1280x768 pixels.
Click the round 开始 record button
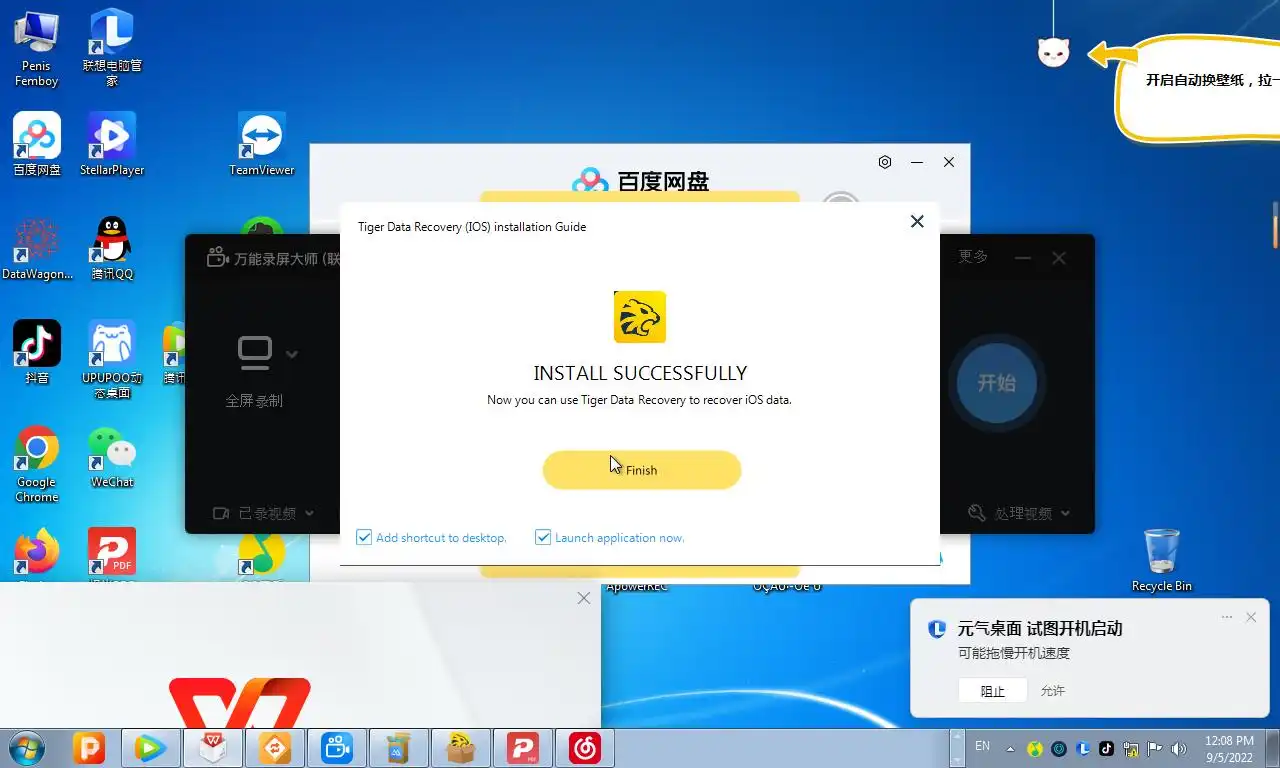pyautogui.click(x=996, y=383)
